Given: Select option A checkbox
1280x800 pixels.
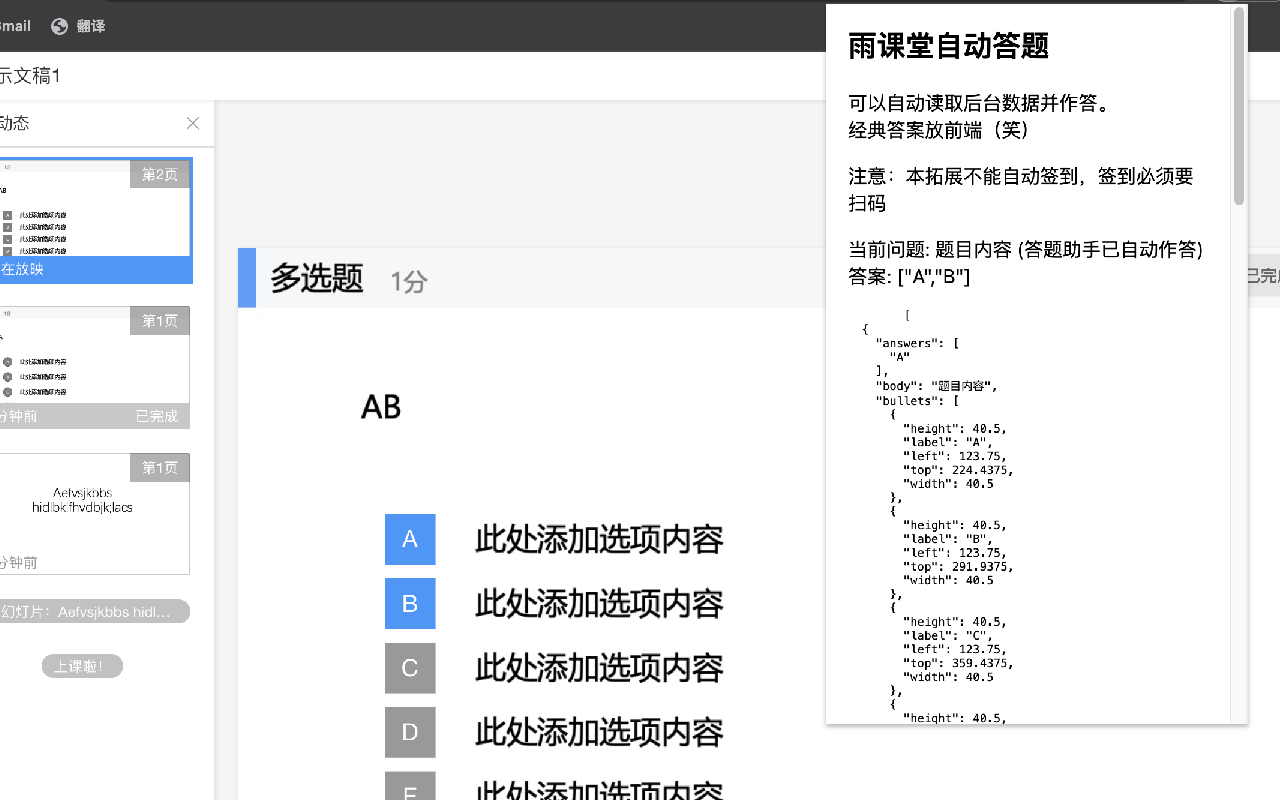Looking at the screenshot, I should pos(410,539).
